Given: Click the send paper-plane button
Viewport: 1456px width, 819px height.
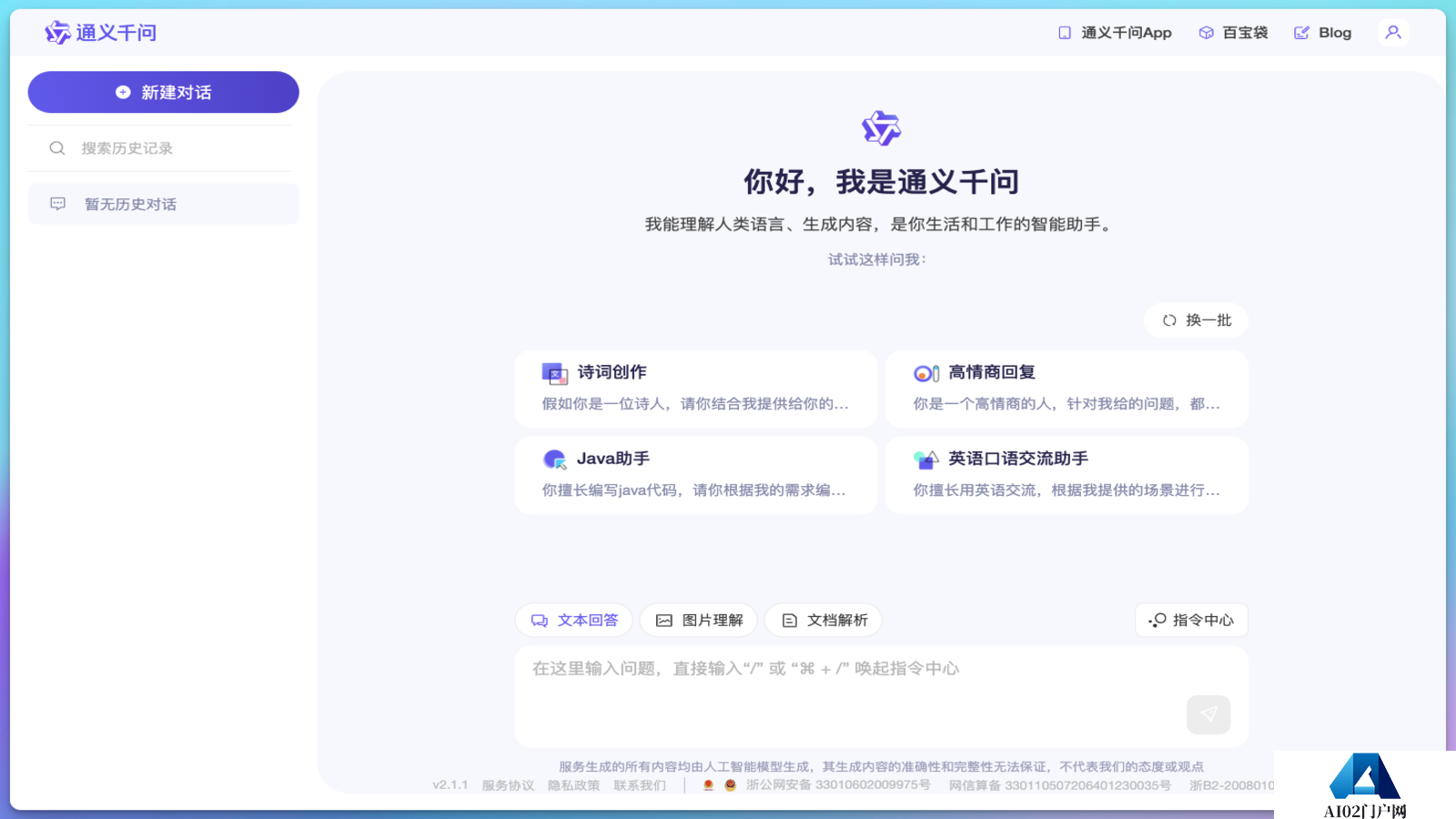Looking at the screenshot, I should click(1208, 714).
